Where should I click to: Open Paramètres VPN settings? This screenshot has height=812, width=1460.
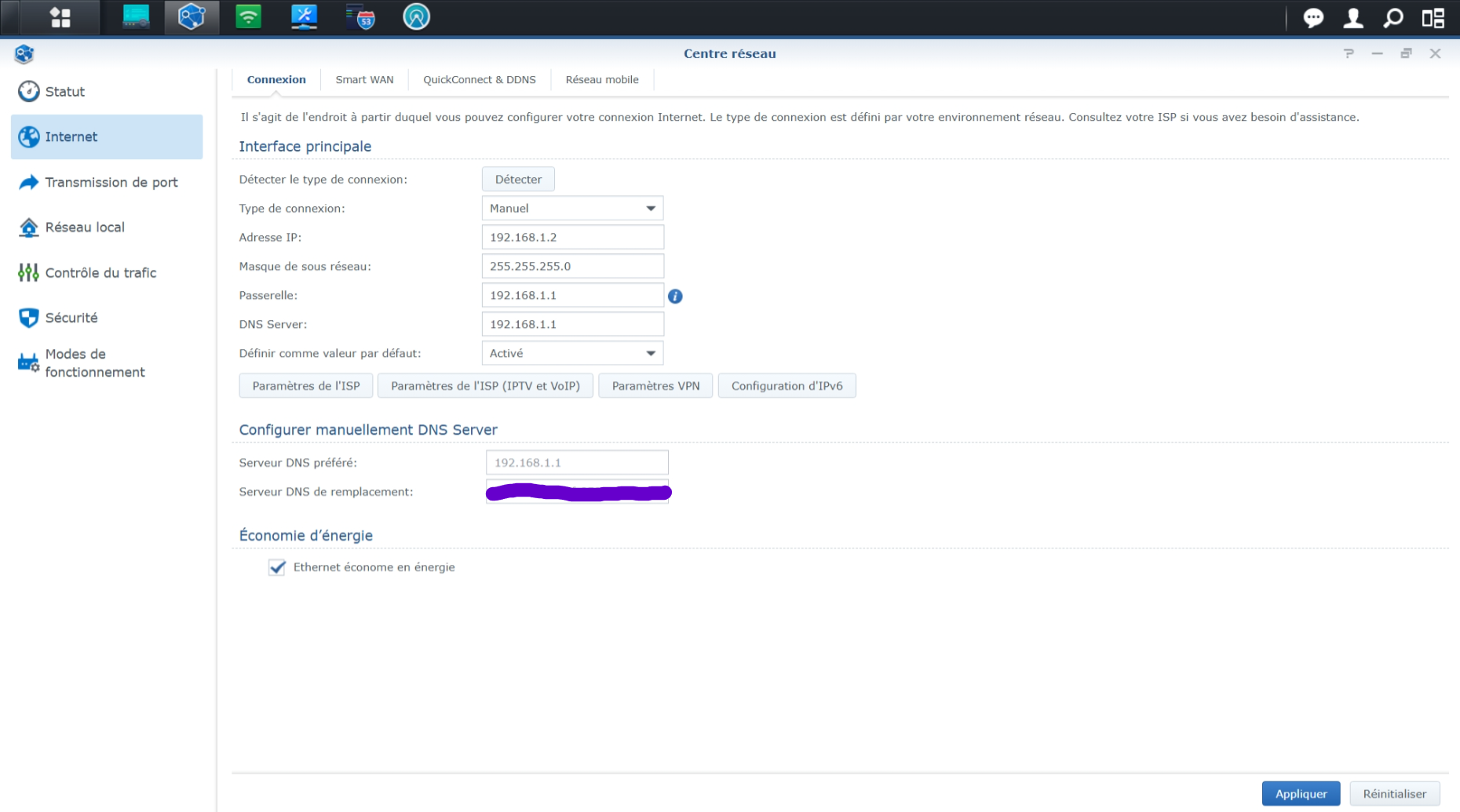[x=655, y=385]
